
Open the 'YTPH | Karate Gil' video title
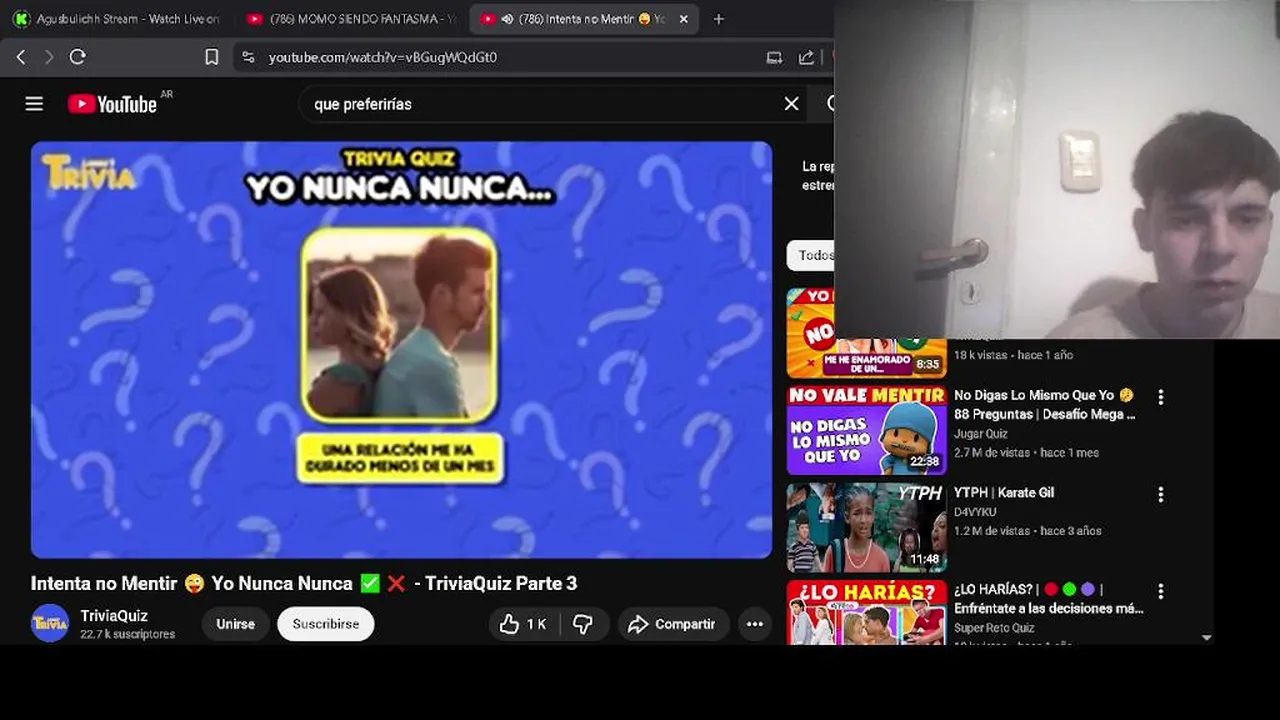coord(1004,492)
